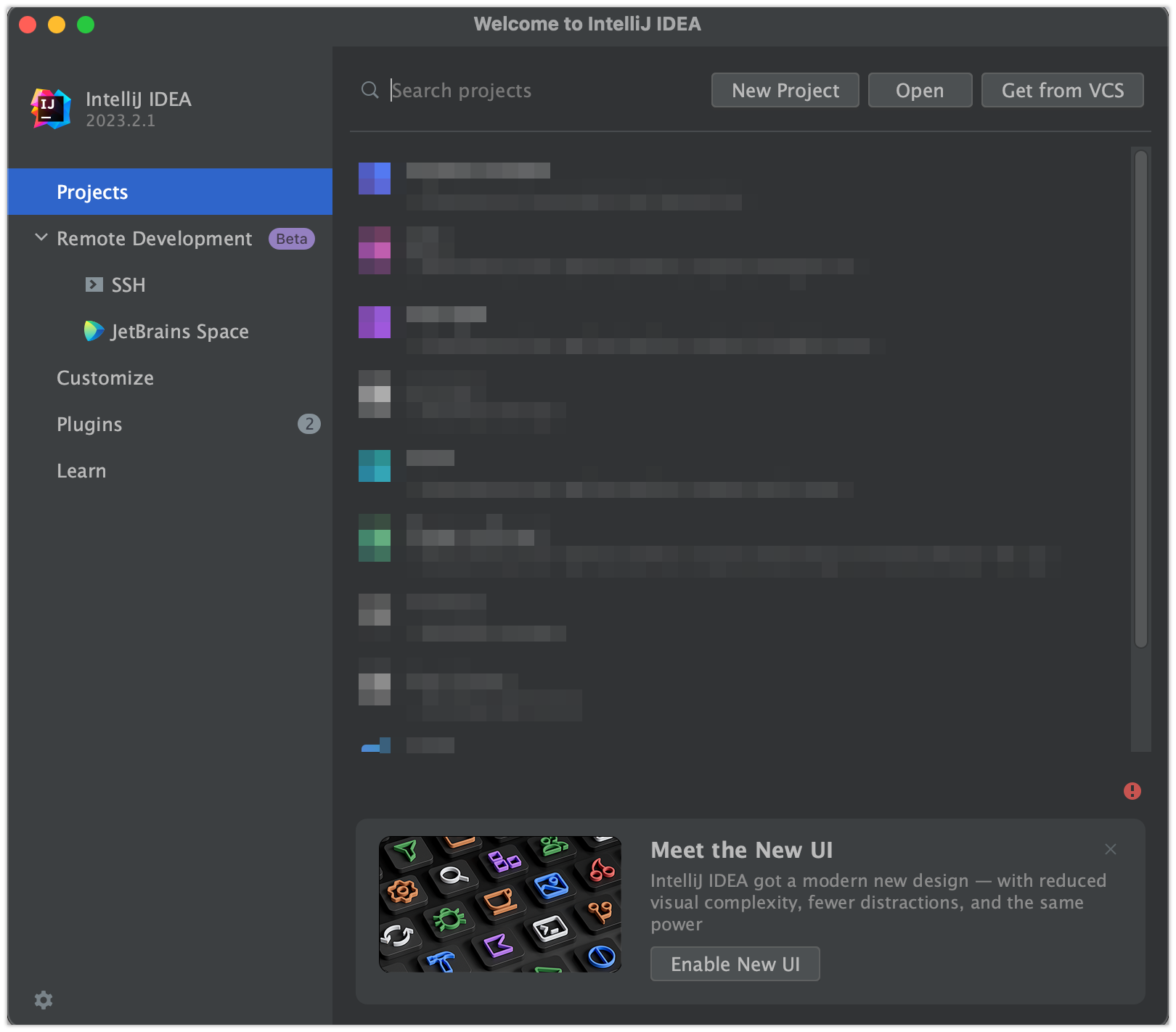Screen dimensions: 1176x1032
Task: Click the search magnifier icon
Action: 369,90
